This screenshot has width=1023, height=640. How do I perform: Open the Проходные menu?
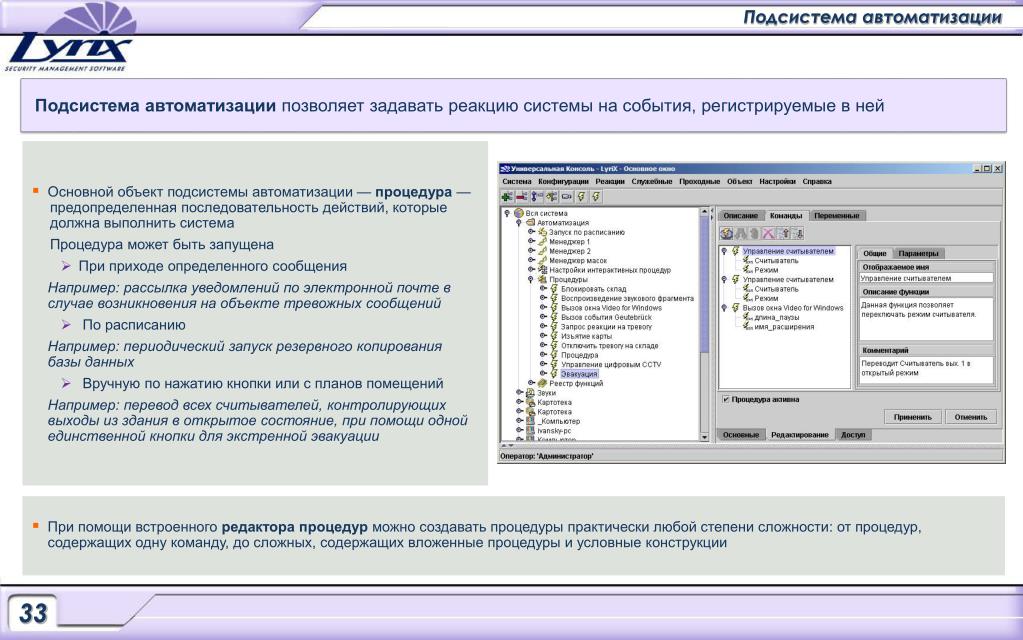coord(699,181)
